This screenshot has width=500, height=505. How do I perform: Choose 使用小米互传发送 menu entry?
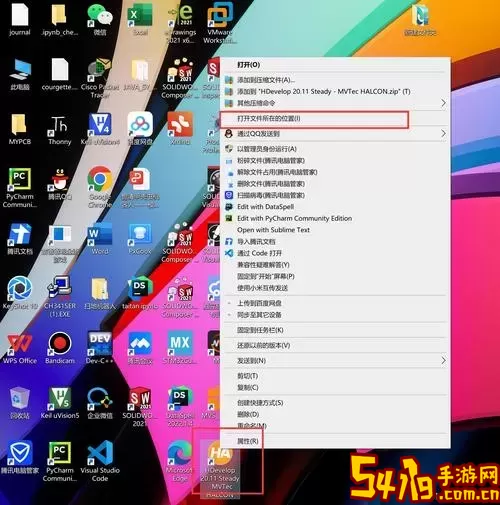[262, 288]
